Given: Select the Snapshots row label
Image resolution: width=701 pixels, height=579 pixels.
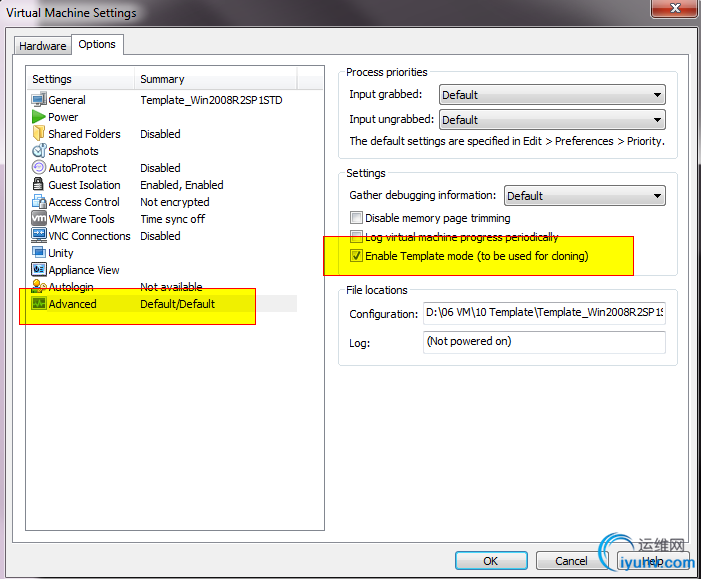Looking at the screenshot, I should [73, 151].
